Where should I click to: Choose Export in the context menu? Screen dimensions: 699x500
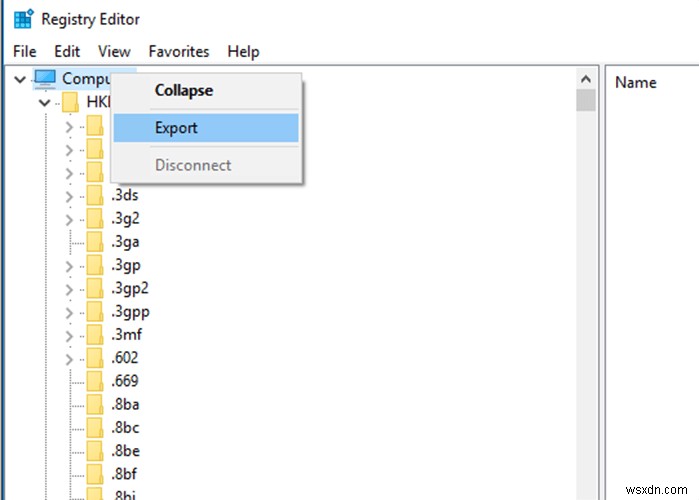pyautogui.click(x=206, y=128)
